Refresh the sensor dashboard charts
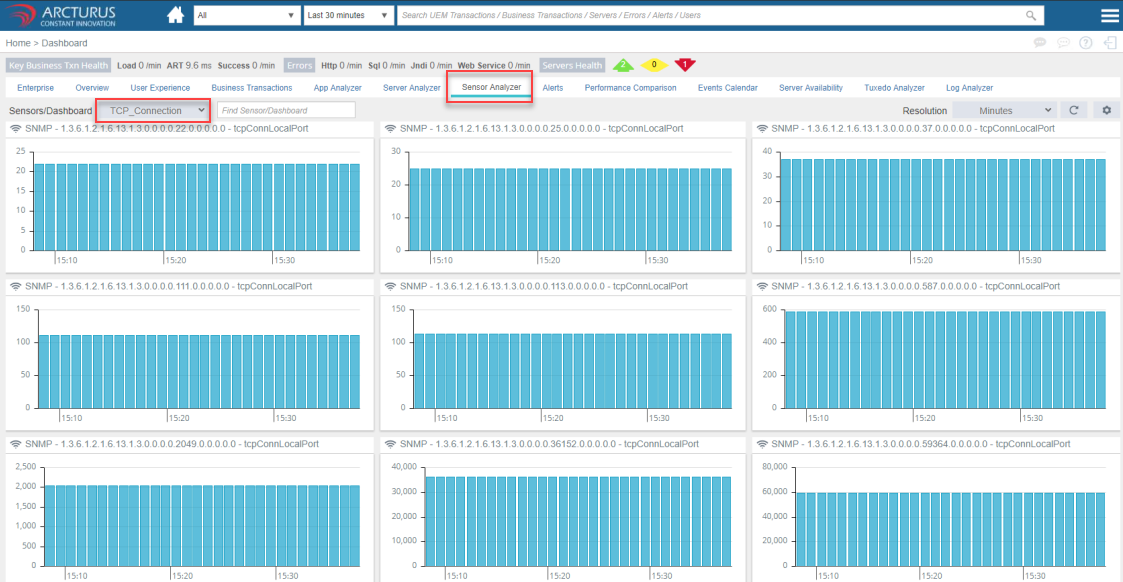Screen dimensions: 1123x582 click(x=1073, y=110)
